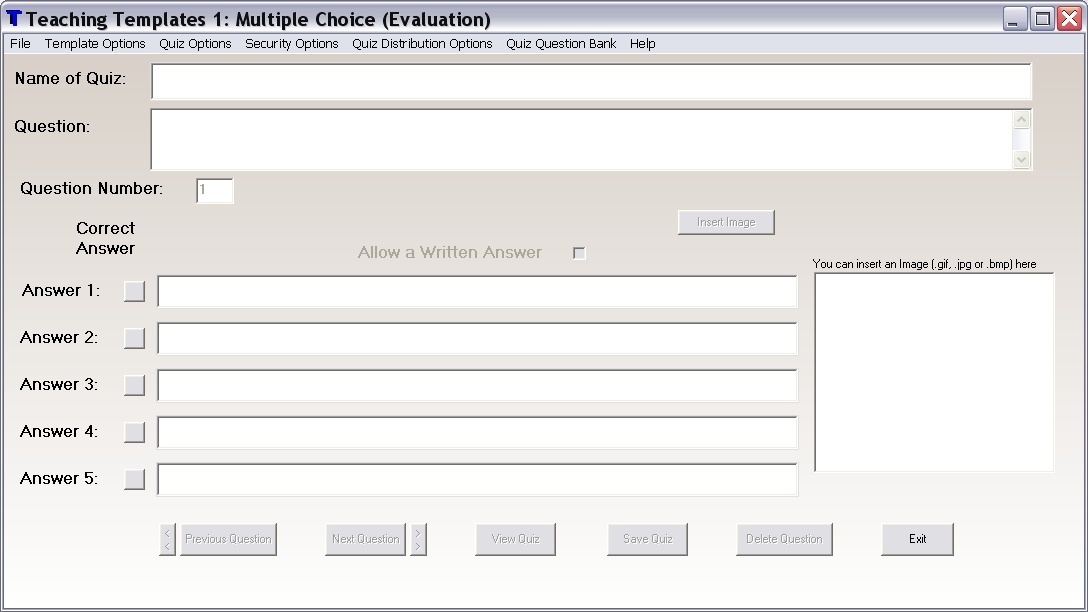1088x612 pixels.
Task: Close the Teaching Templates window
Action: pos(1069,19)
